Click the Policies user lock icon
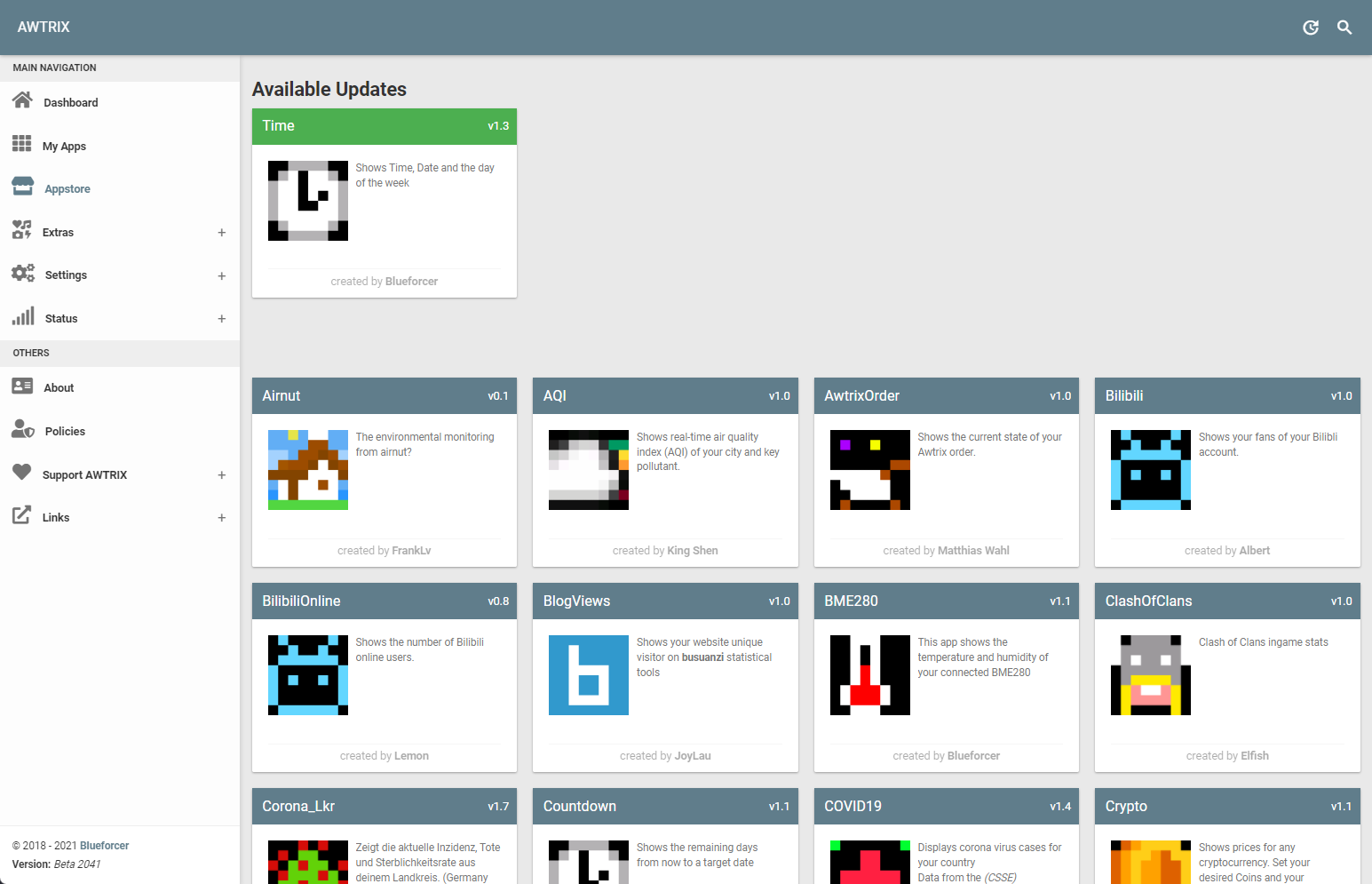This screenshot has height=884, width=1372. [x=23, y=429]
